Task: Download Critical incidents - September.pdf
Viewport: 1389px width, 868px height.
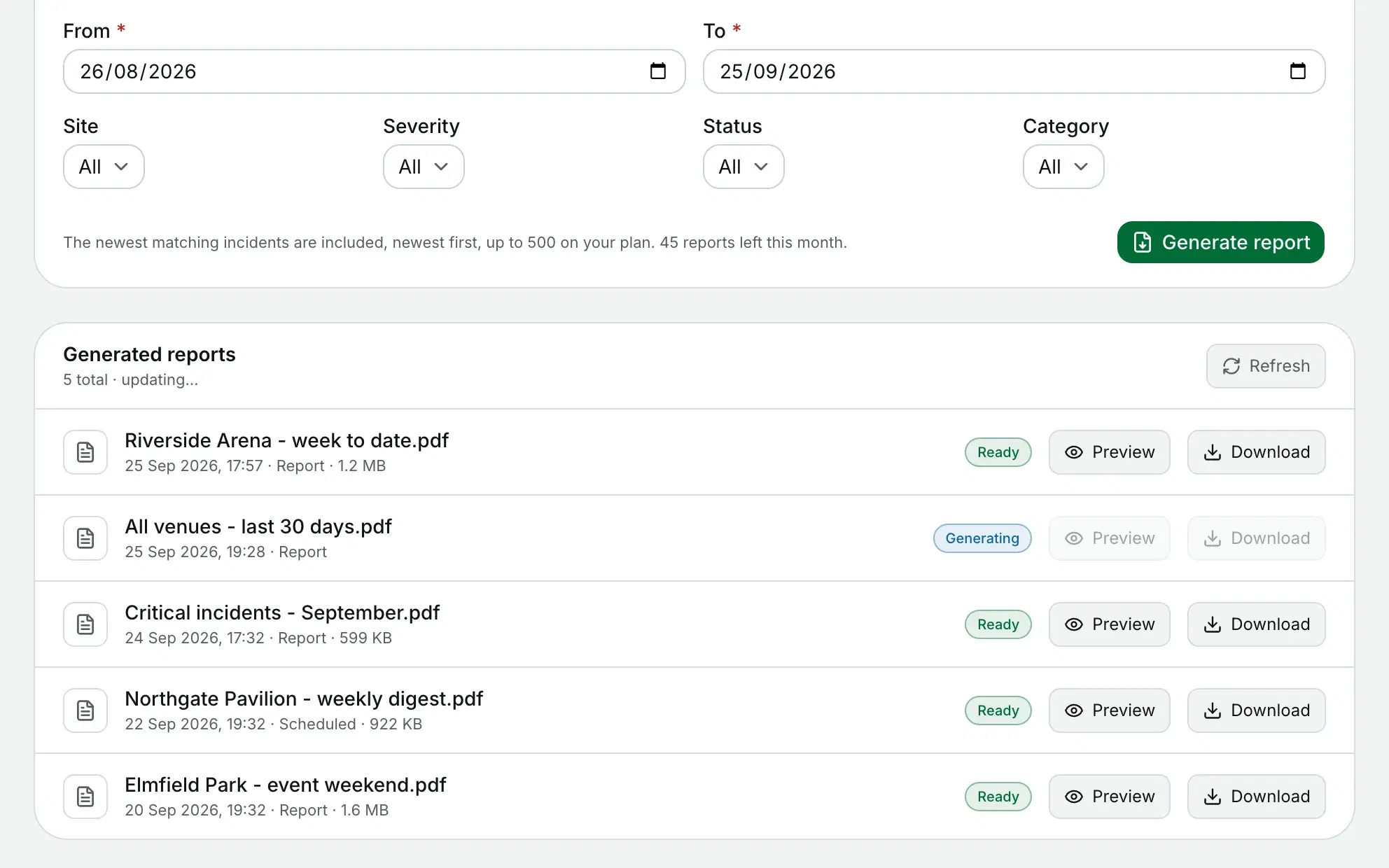Action: pos(1257,624)
